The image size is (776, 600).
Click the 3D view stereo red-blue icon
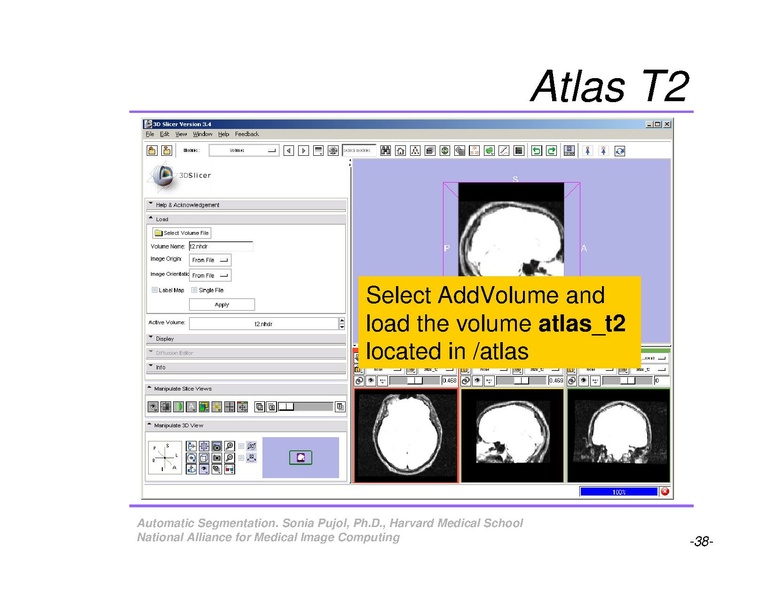pyautogui.click(x=229, y=469)
